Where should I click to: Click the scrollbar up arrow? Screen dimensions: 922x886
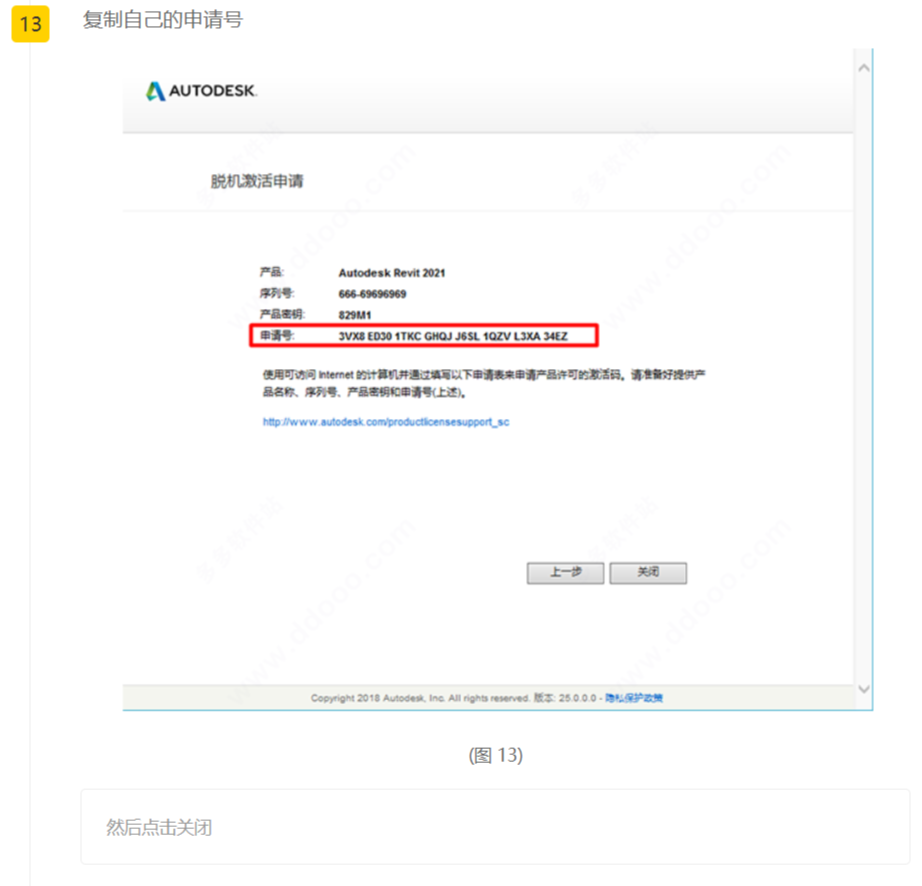click(863, 67)
